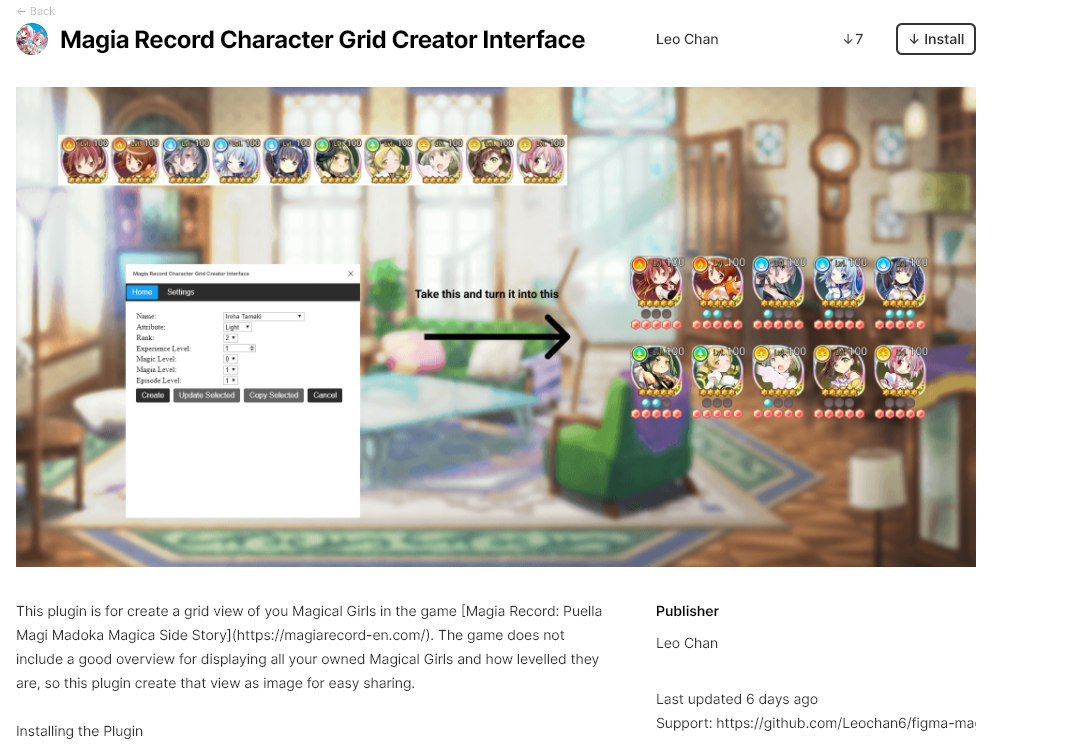Click the Update Selected button
Screen dimensions: 1084x748
tap(207, 395)
